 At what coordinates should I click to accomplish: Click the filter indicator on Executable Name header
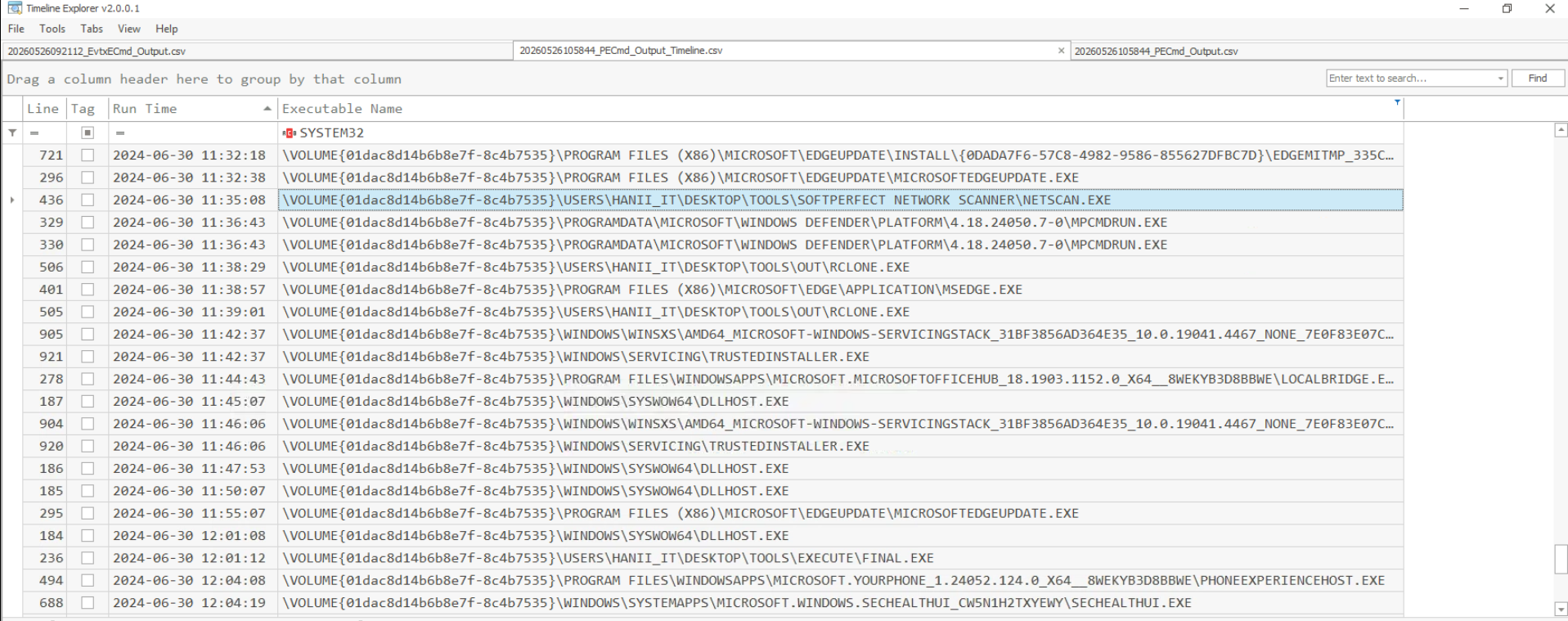(x=1397, y=102)
